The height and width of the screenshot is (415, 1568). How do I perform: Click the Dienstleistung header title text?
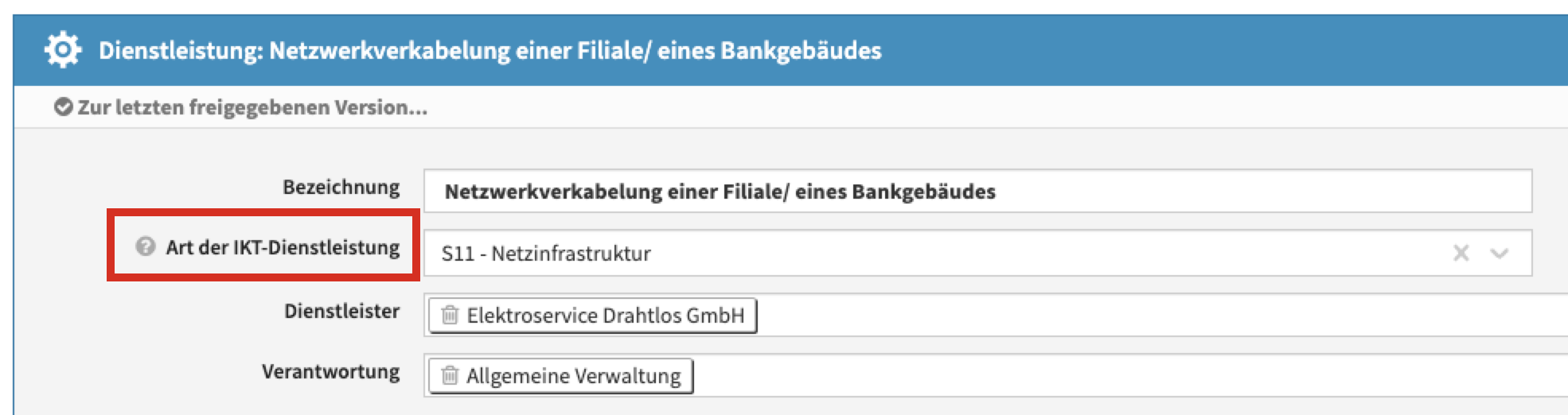(x=490, y=51)
